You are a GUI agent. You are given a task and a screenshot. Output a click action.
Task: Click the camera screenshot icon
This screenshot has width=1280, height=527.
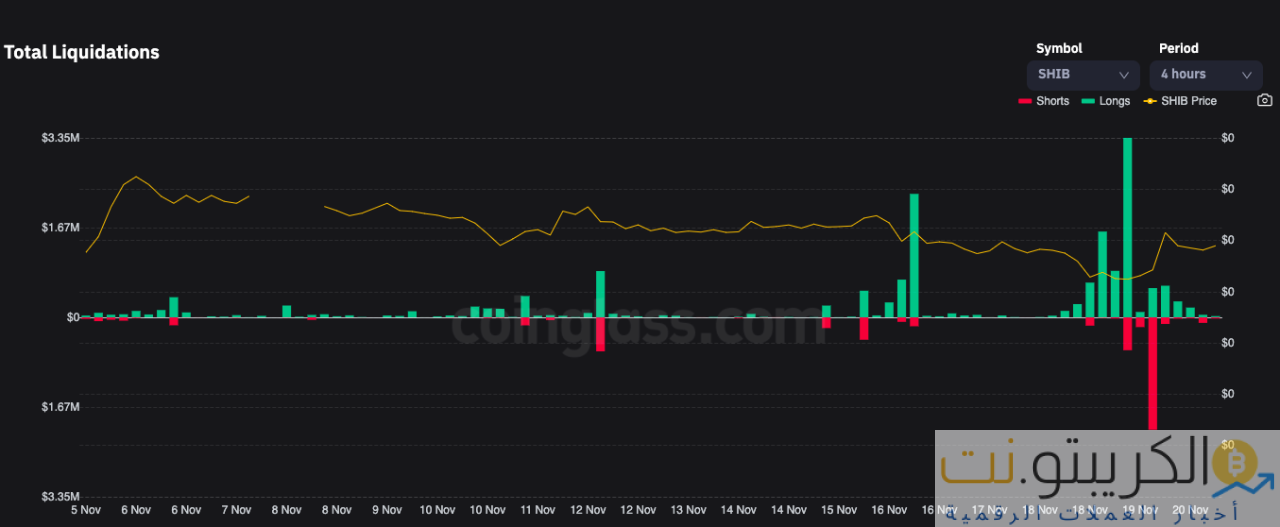1264,101
